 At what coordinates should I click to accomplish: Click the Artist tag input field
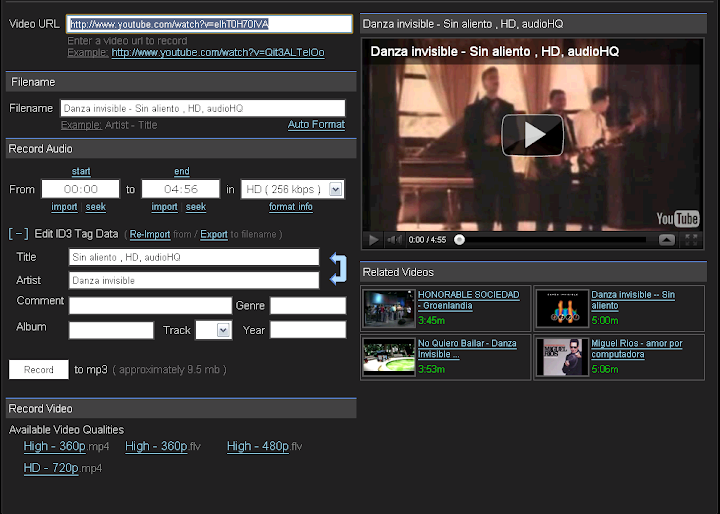pos(194,280)
